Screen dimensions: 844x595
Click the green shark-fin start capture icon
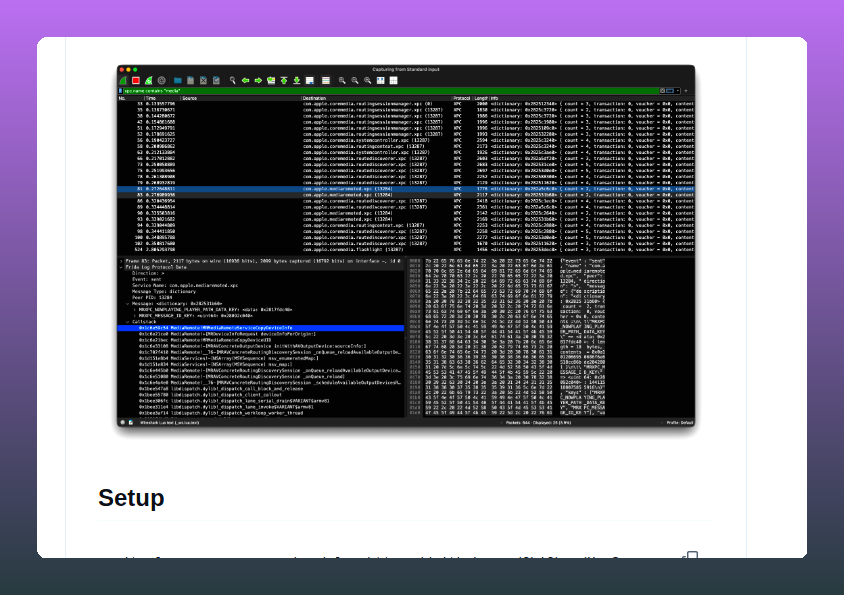pyautogui.click(x=123, y=80)
